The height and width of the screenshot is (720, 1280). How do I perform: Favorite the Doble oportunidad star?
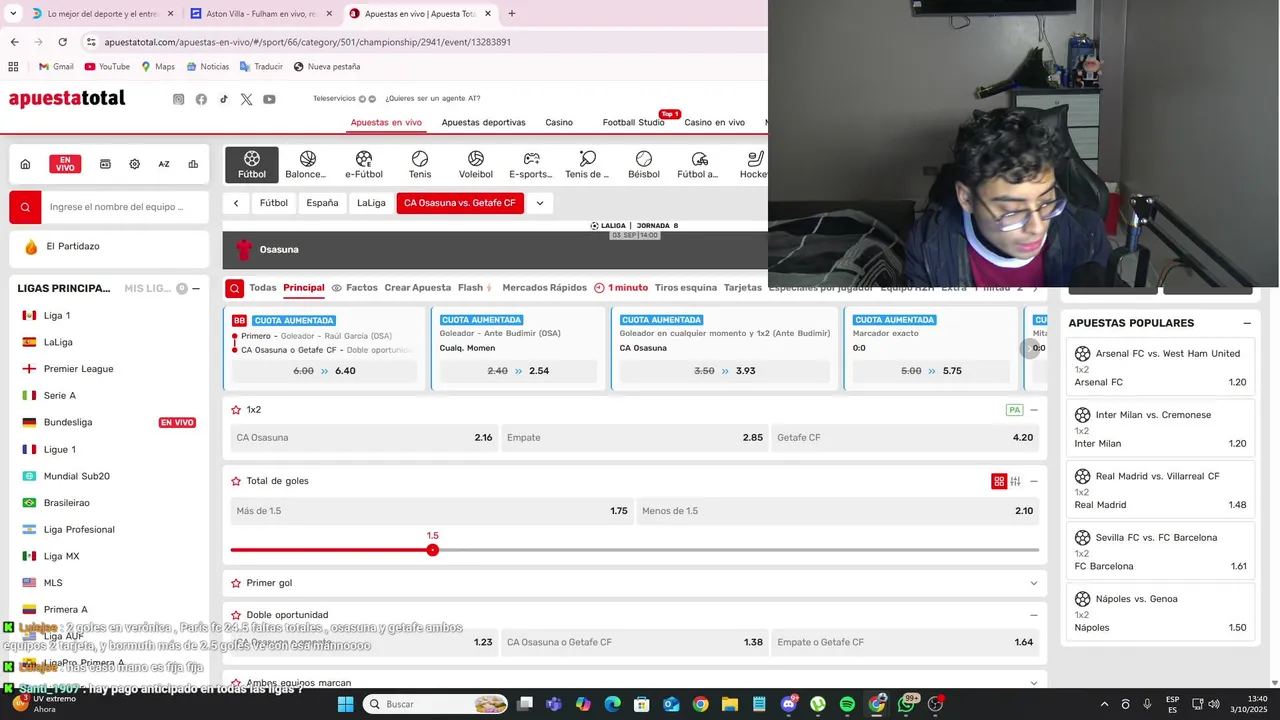click(x=236, y=615)
